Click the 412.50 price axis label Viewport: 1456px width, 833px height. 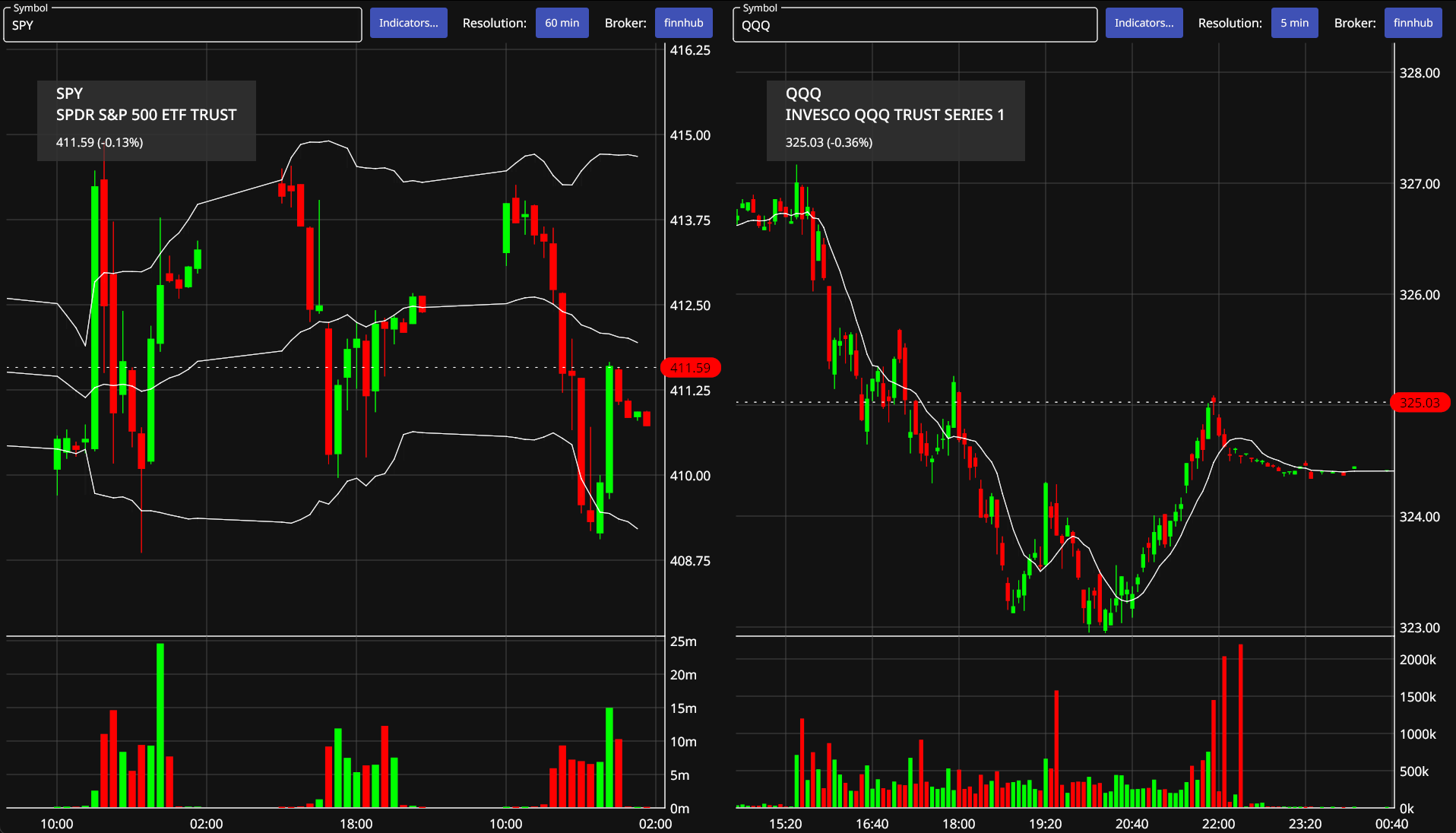point(690,306)
